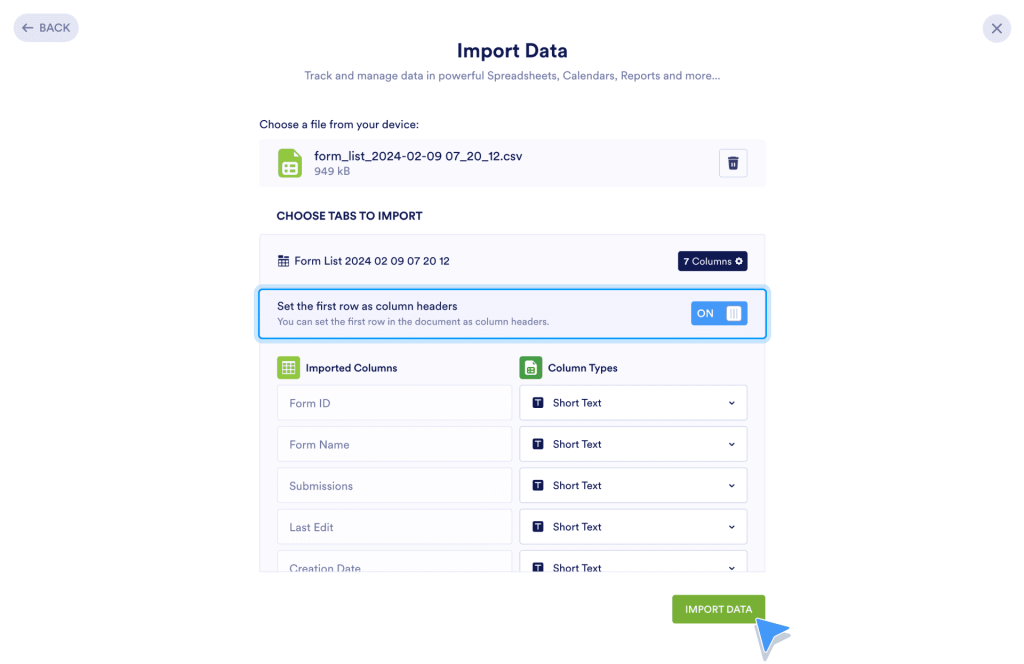Open the 7 Columns settings badge
This screenshot has height=664, width=1024.
[x=712, y=261]
